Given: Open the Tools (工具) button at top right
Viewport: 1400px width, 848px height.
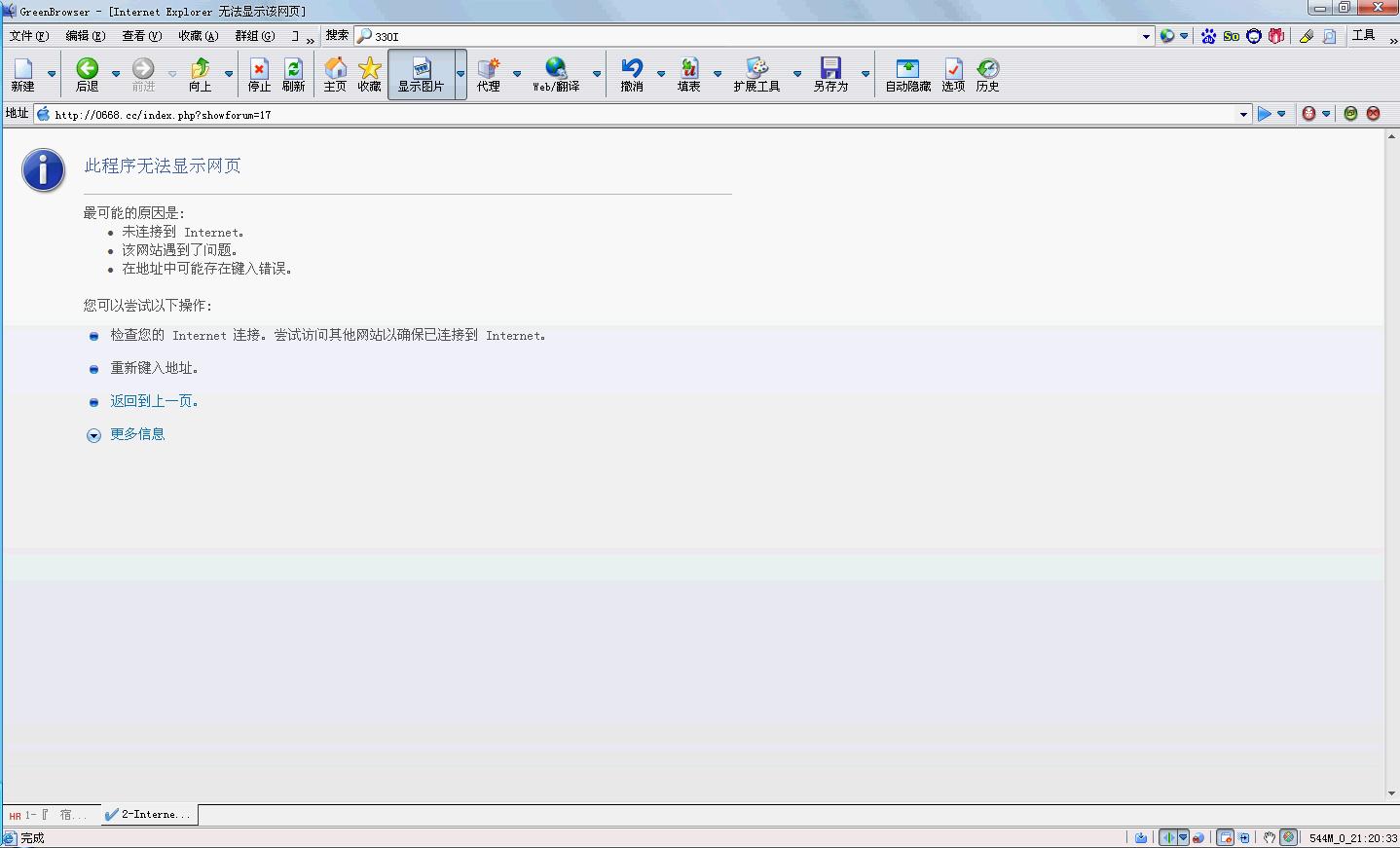Looking at the screenshot, I should click(x=1363, y=36).
